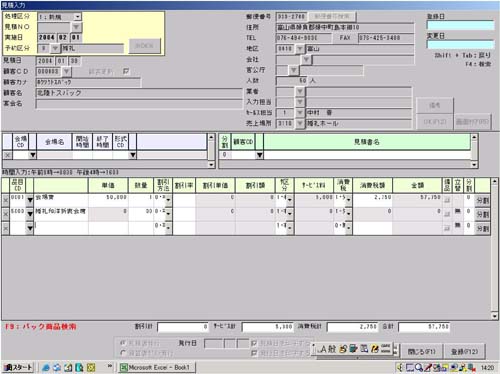The width and height of the screenshot is (500, 374).
Task: Click the magnifier icon in the system tray
Action: click(x=419, y=367)
